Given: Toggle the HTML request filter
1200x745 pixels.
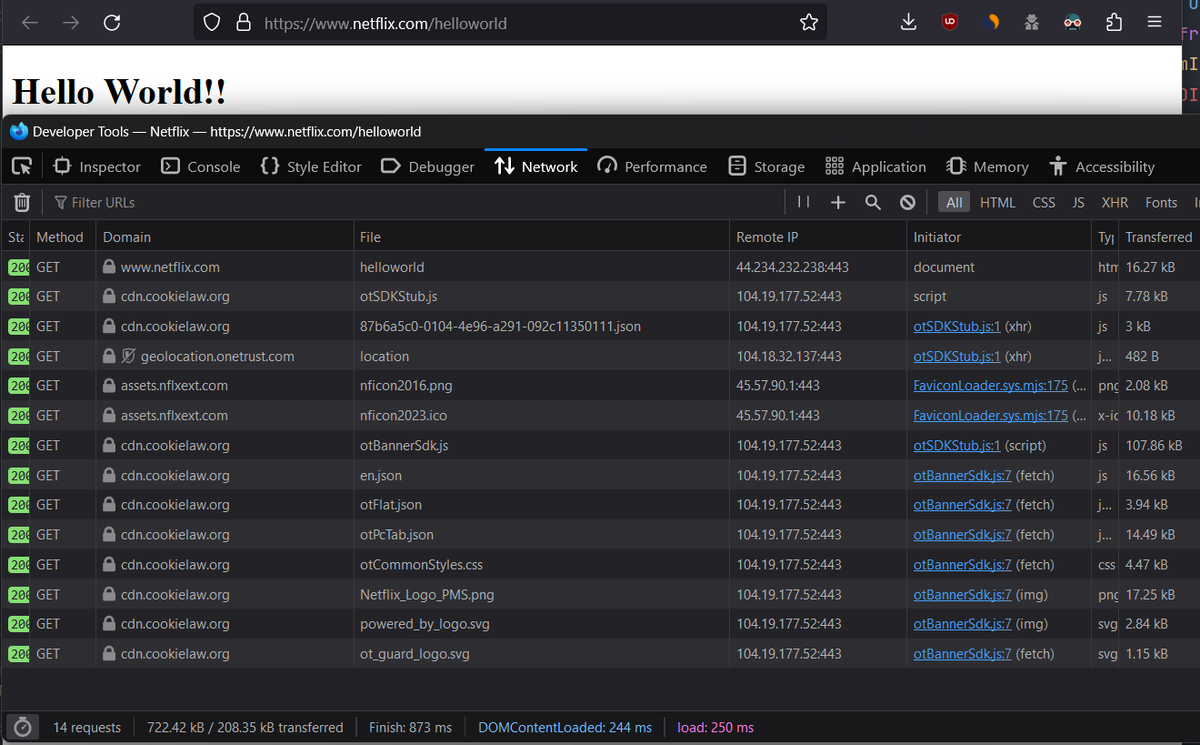Looking at the screenshot, I should coord(998,202).
